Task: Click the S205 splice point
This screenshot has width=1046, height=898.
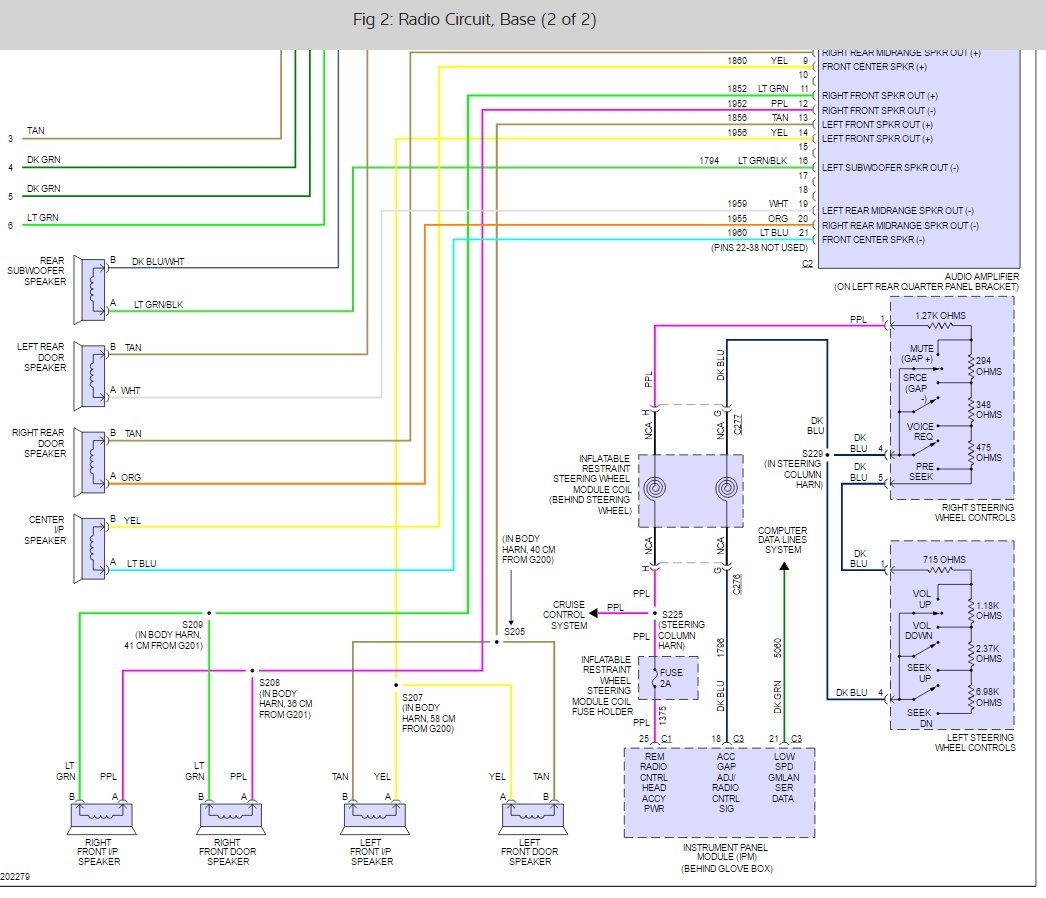Action: (496, 642)
